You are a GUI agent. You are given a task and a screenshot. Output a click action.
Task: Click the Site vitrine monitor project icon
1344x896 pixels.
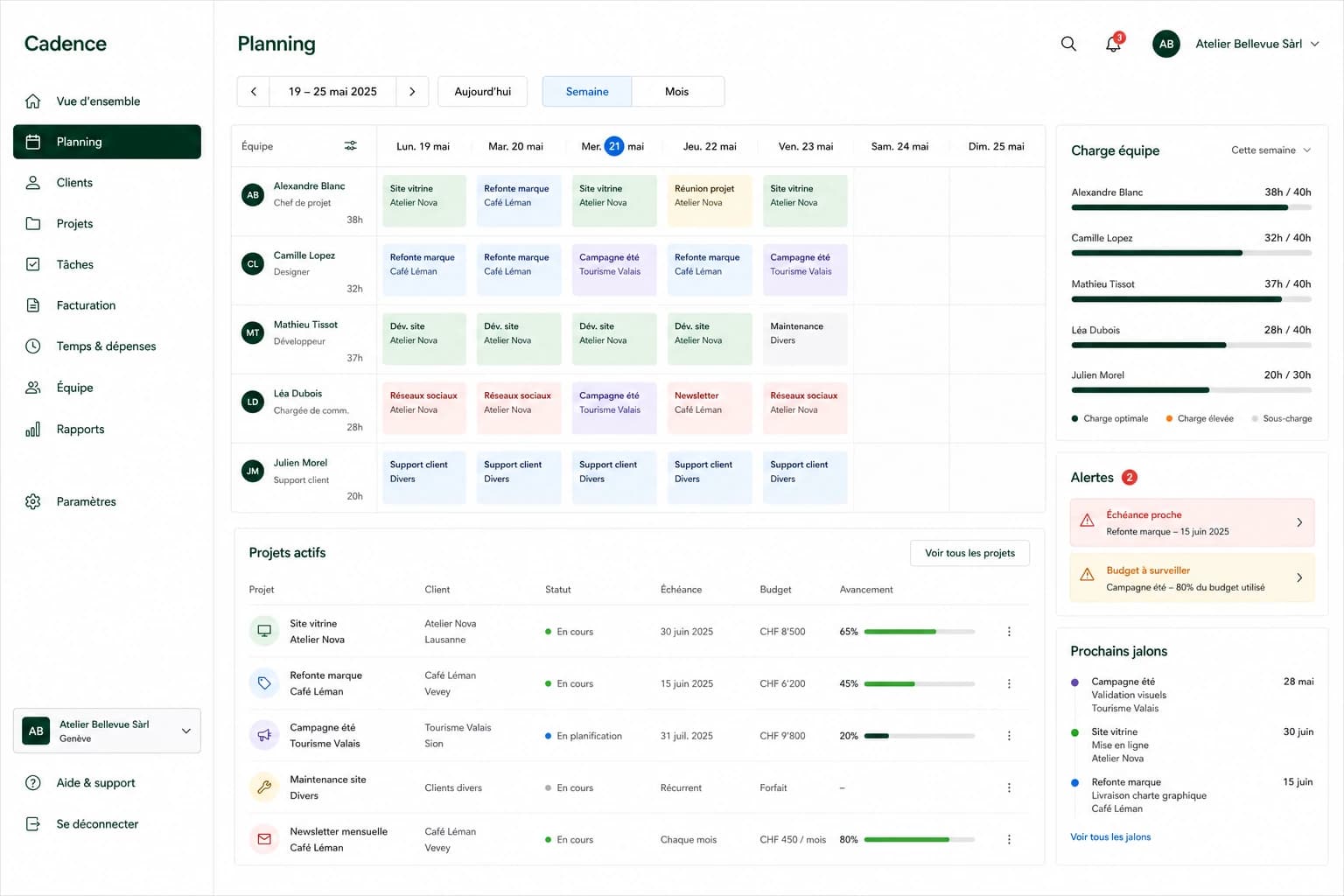click(264, 631)
